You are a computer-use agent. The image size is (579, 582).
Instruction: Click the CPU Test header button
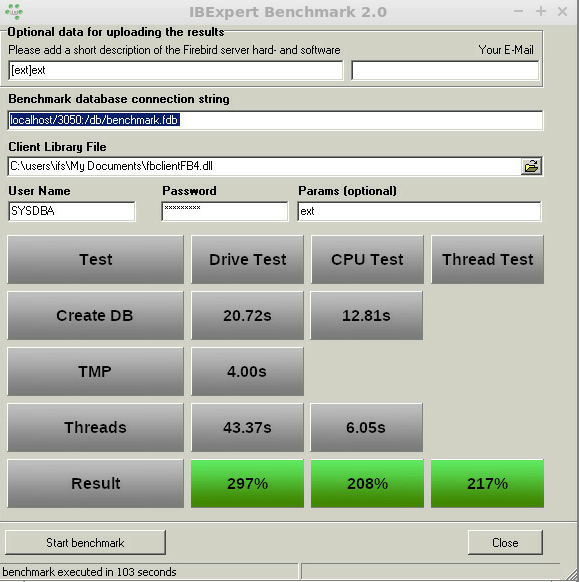(x=367, y=259)
